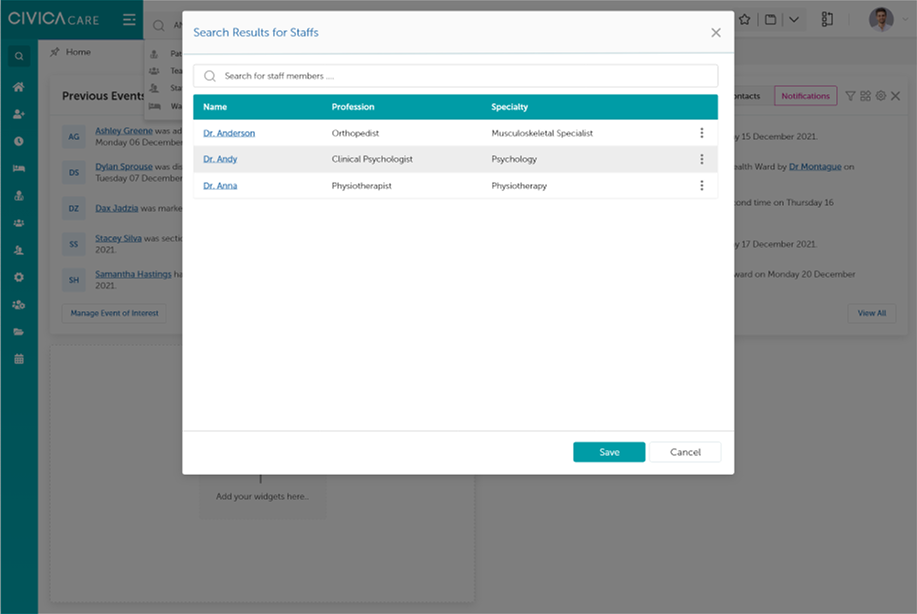Close the Search Results for Staffs dialog
The width and height of the screenshot is (917, 614).
[x=716, y=33]
